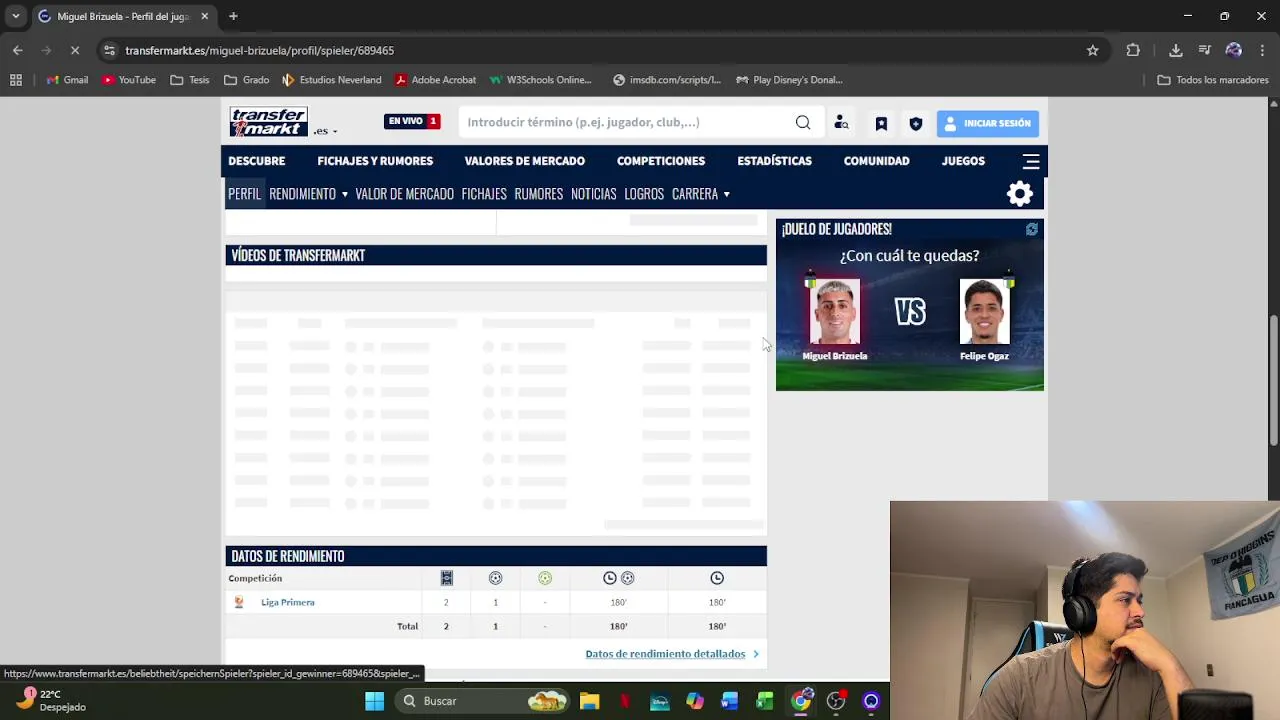This screenshot has height=720, width=1280.
Task: Open the Grado bookmark folder
Action: tap(246, 80)
